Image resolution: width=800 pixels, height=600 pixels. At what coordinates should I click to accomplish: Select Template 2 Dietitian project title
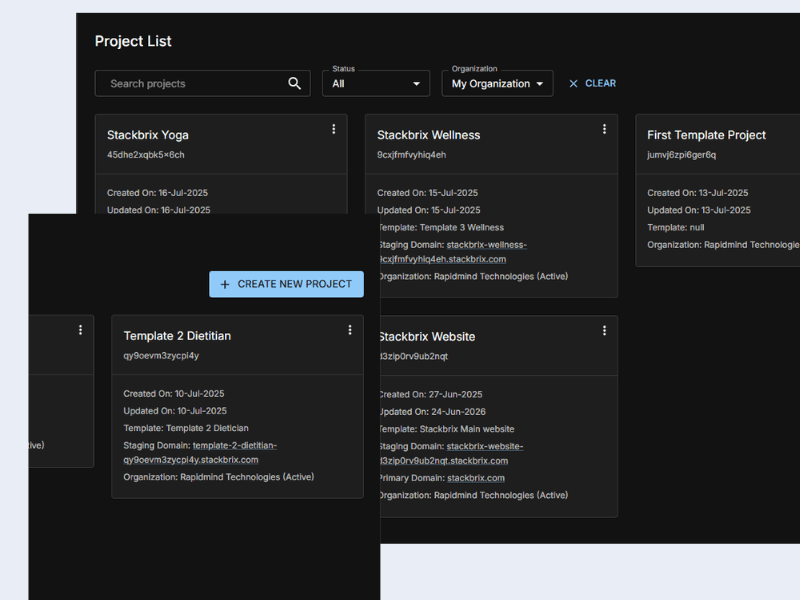pyautogui.click(x=177, y=336)
